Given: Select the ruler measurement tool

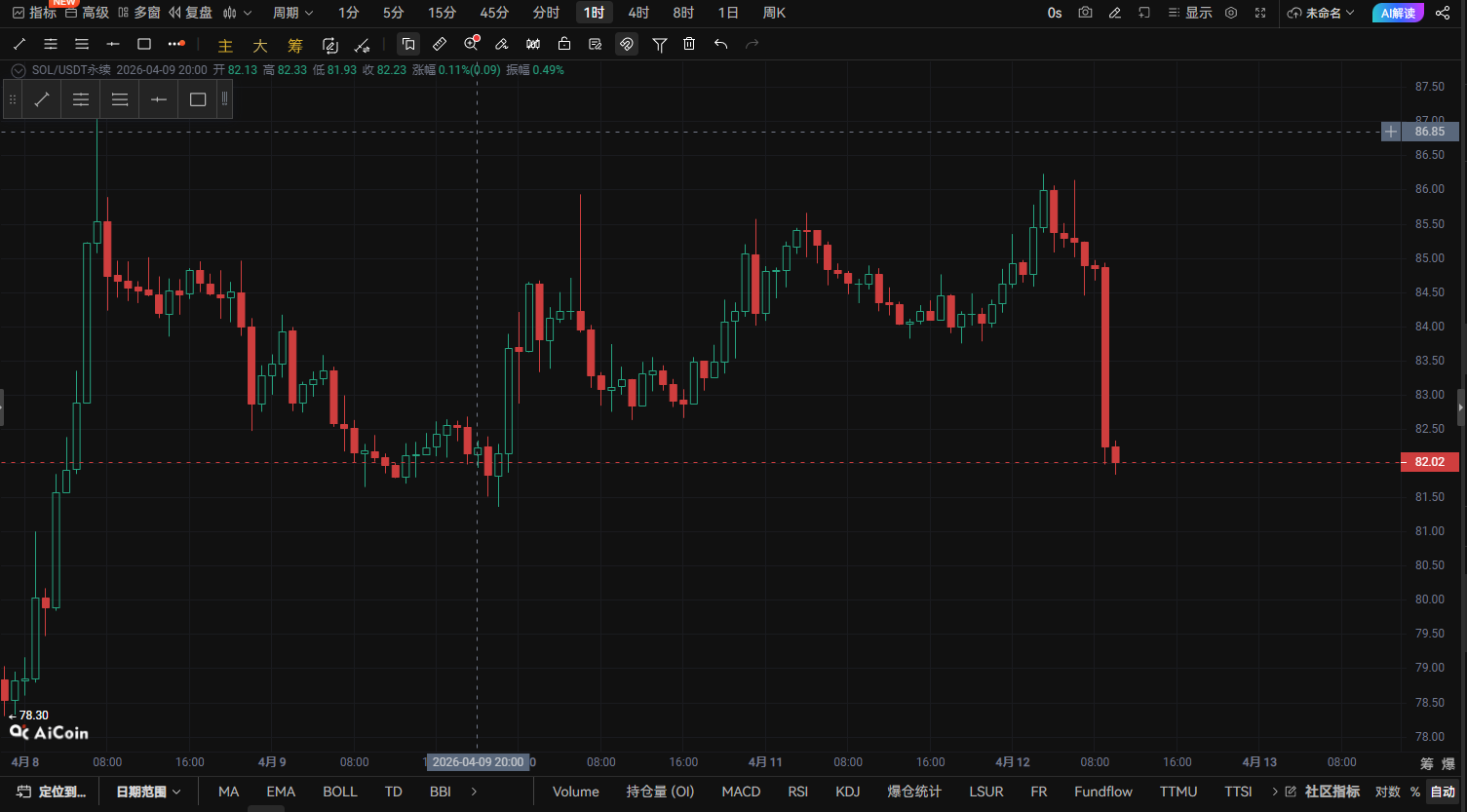Looking at the screenshot, I should (440, 44).
